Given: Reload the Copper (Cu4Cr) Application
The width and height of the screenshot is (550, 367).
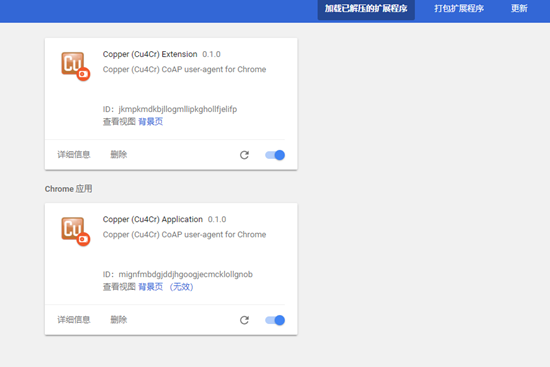Looking at the screenshot, I should pos(244,320).
